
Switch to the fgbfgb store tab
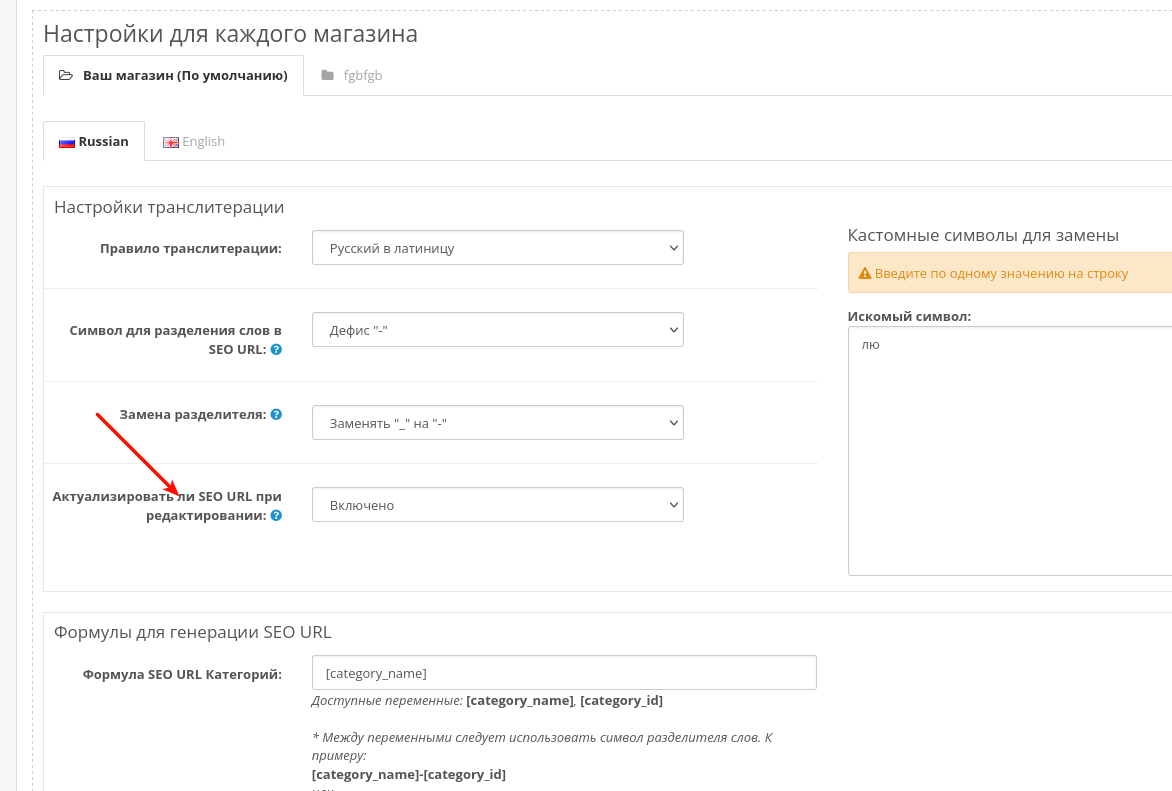(x=352, y=76)
